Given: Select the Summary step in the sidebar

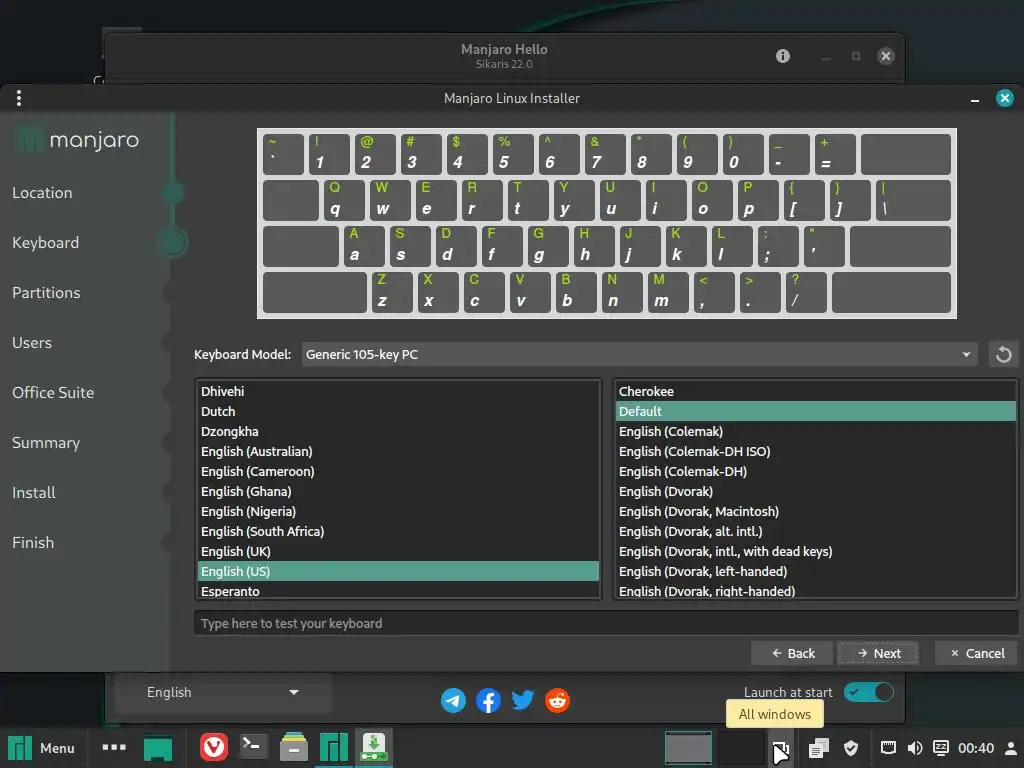Looking at the screenshot, I should click(x=46, y=443).
